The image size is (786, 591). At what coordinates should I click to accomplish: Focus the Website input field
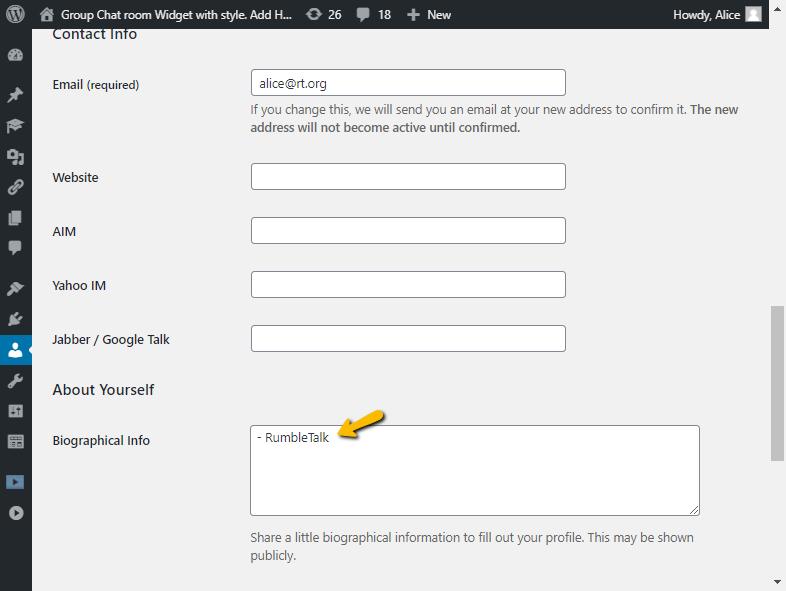[408, 176]
